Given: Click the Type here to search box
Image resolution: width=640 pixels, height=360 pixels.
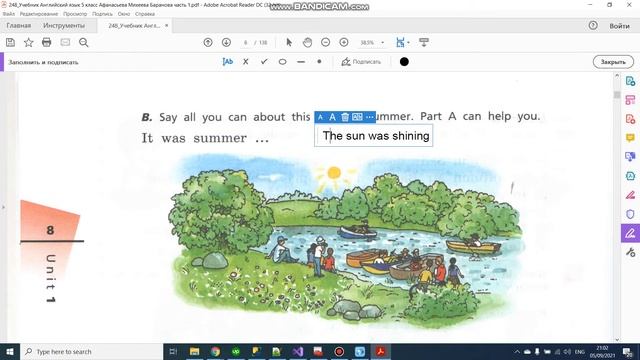Looking at the screenshot, I should point(91,351).
